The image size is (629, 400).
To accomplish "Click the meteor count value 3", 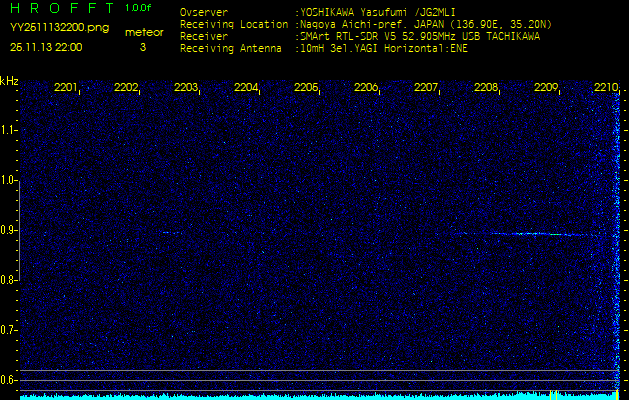I will 142,47.
